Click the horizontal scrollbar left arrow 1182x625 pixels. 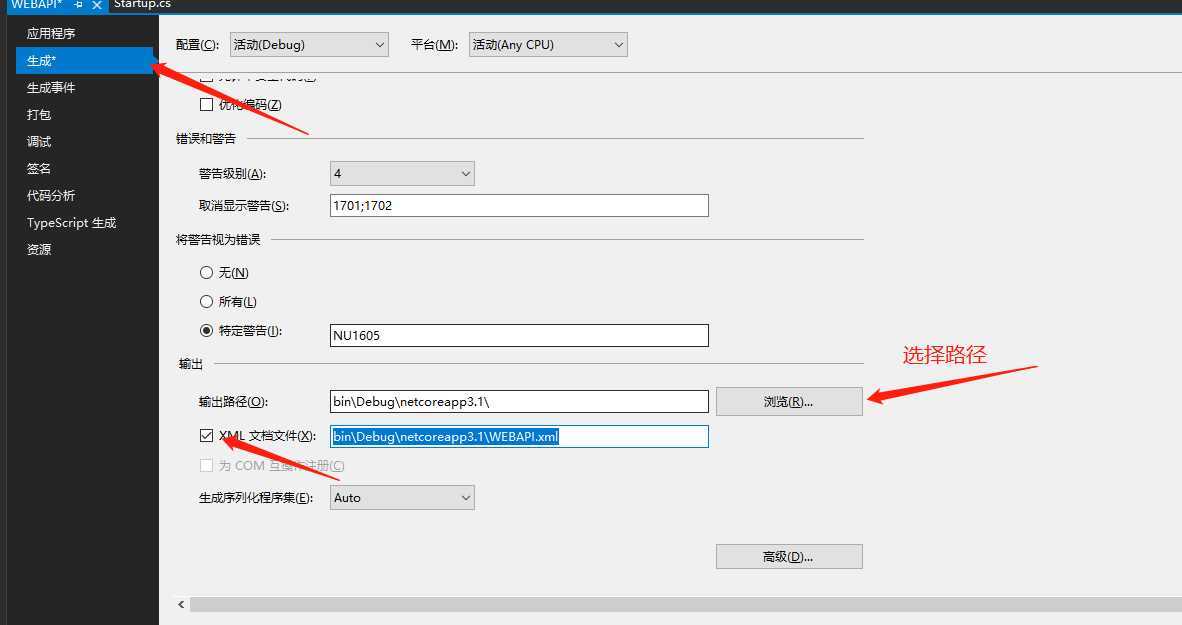pyautogui.click(x=181, y=605)
